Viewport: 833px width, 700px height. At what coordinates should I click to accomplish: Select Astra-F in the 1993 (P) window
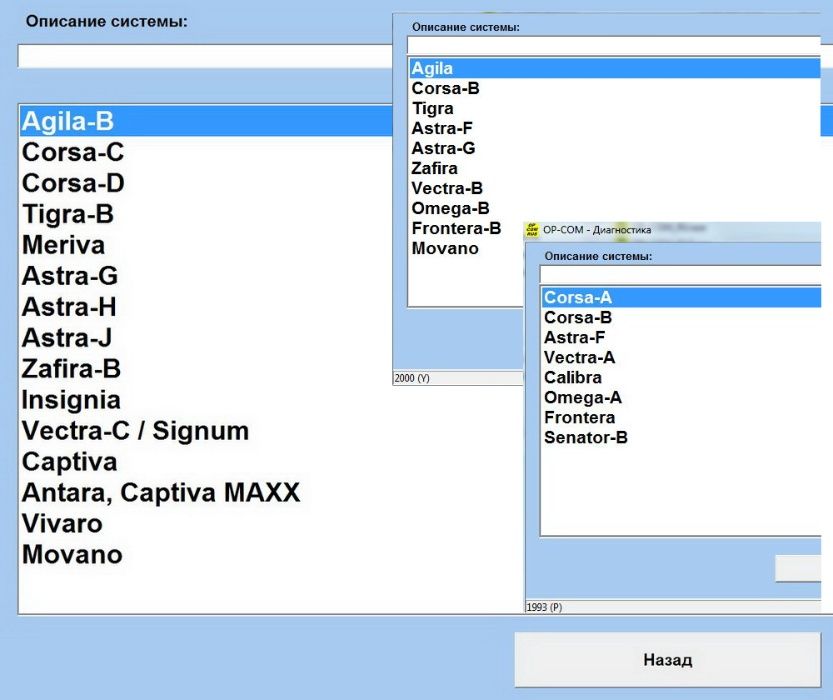coord(574,337)
